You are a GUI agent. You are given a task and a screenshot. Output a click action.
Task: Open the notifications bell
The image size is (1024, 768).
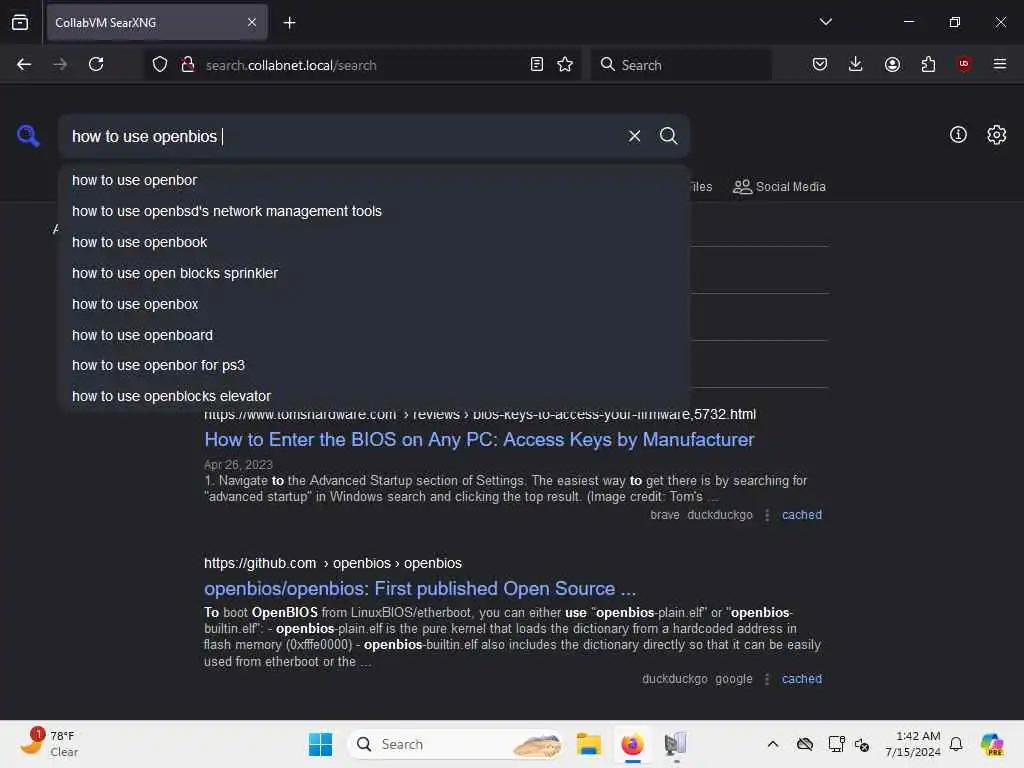955,744
